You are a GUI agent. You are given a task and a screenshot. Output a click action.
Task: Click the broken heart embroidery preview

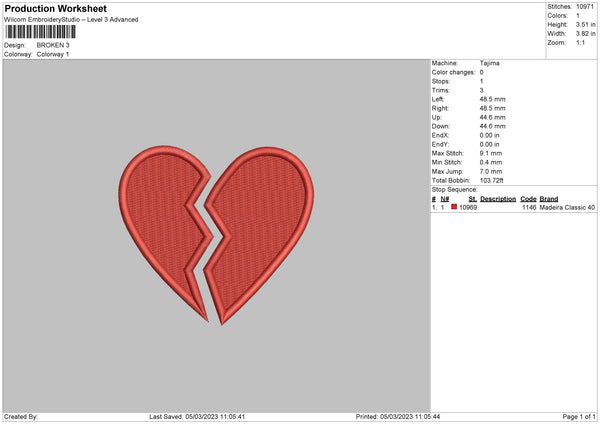(216, 235)
